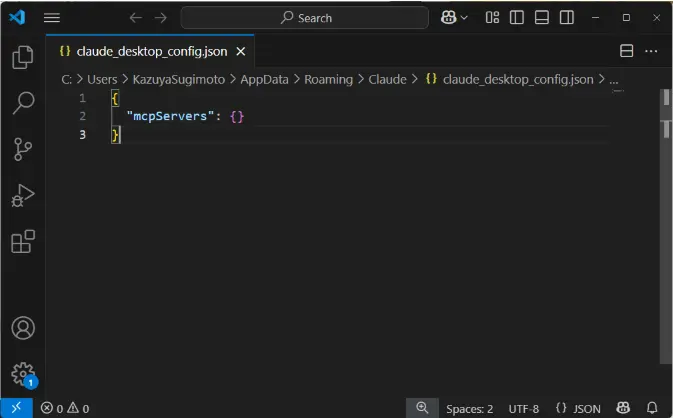Open the Explorer view in activity bar
This screenshot has height=418, width=673.
tap(22, 58)
